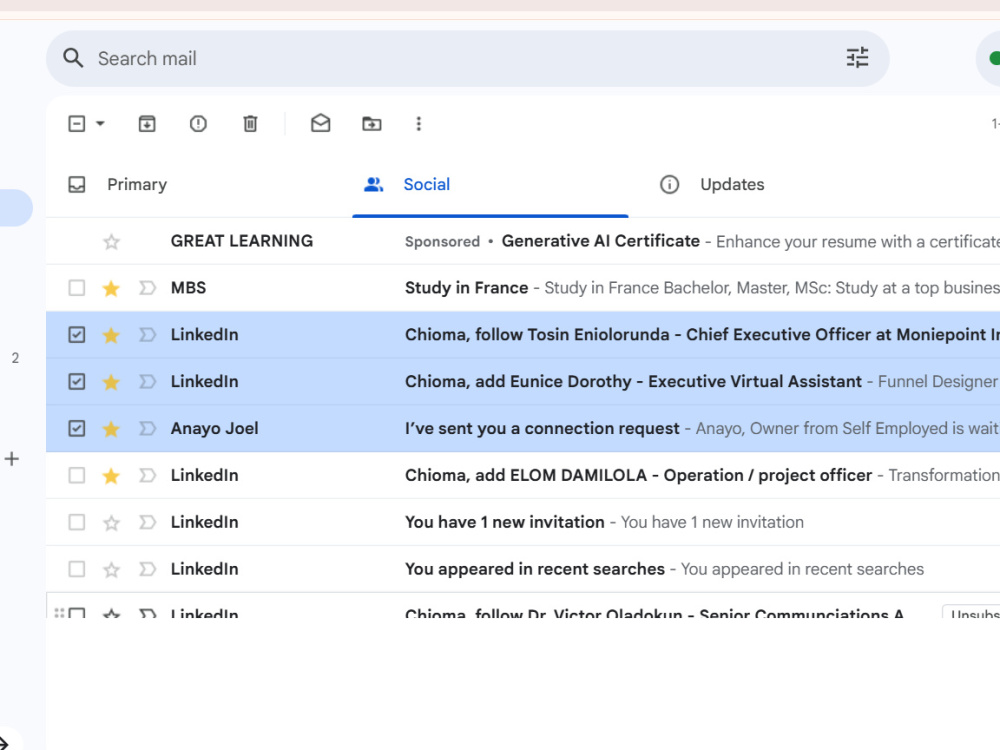Star the GREAT LEARNING sponsored email
Image resolution: width=1000 pixels, height=750 pixels.
[112, 242]
